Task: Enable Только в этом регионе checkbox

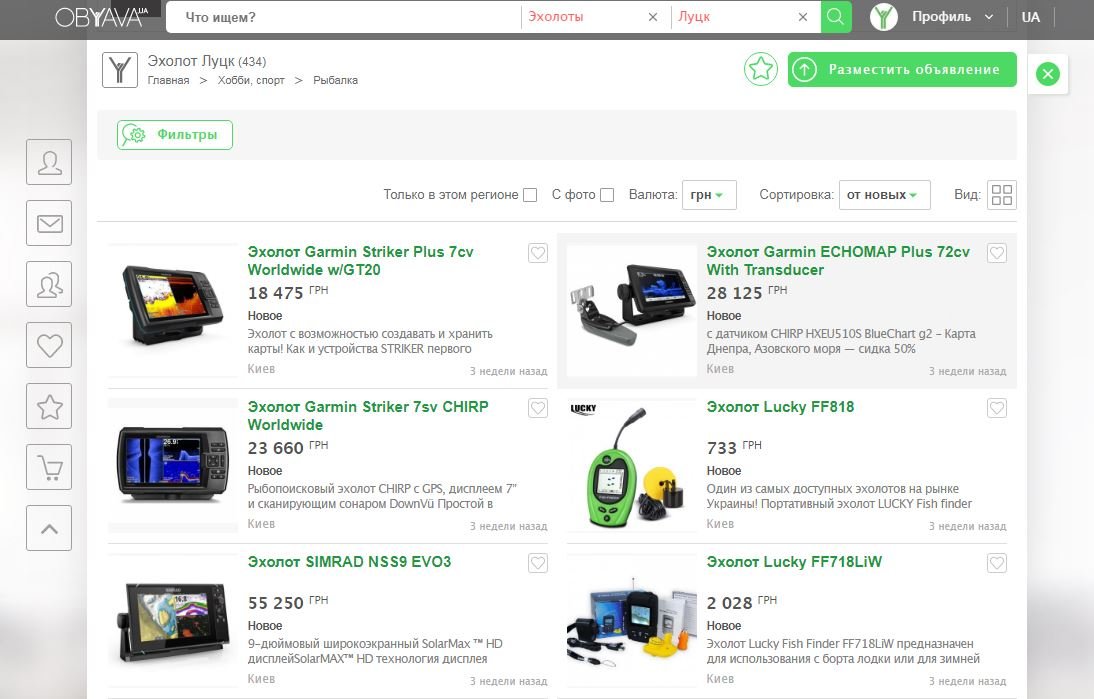Action: coord(530,195)
